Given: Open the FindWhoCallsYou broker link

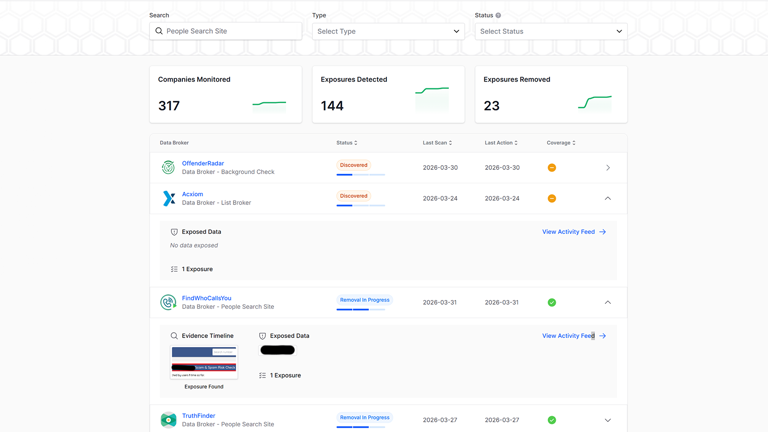Looking at the screenshot, I should [206, 298].
